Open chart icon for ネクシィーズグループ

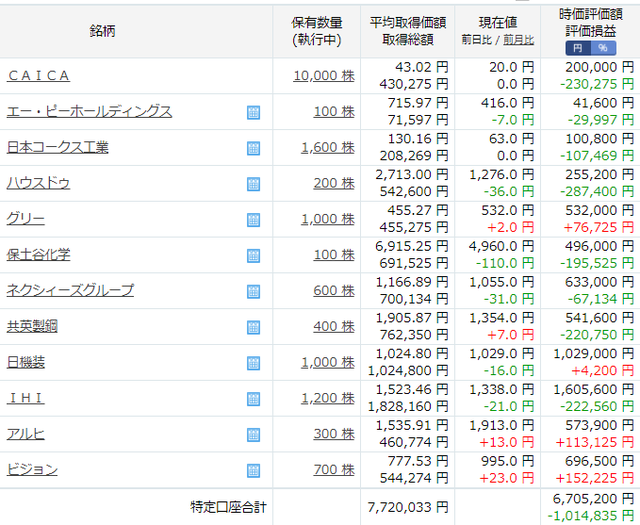tap(253, 291)
